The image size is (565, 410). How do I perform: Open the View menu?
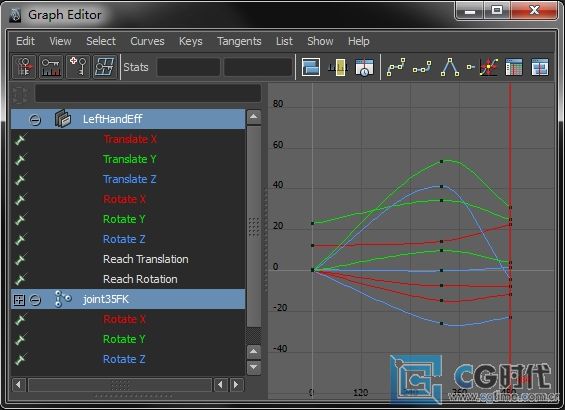click(60, 41)
